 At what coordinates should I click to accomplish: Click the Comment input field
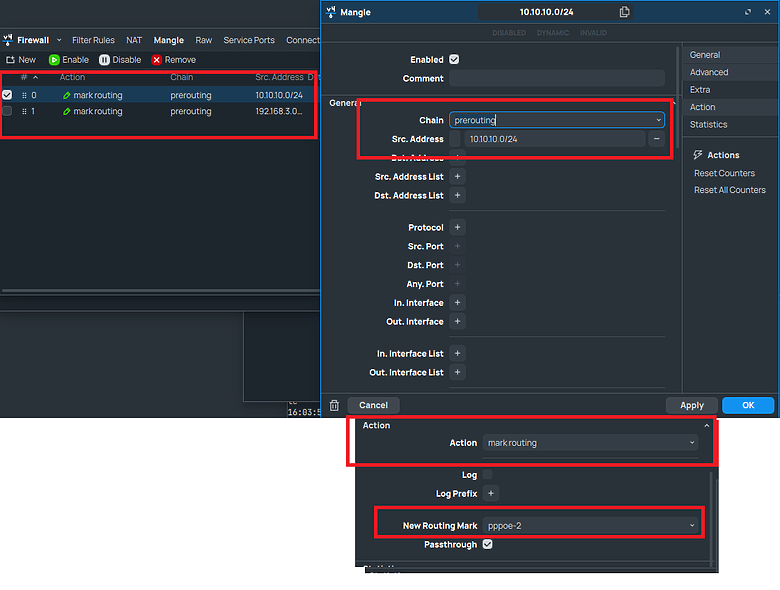[x=557, y=78]
